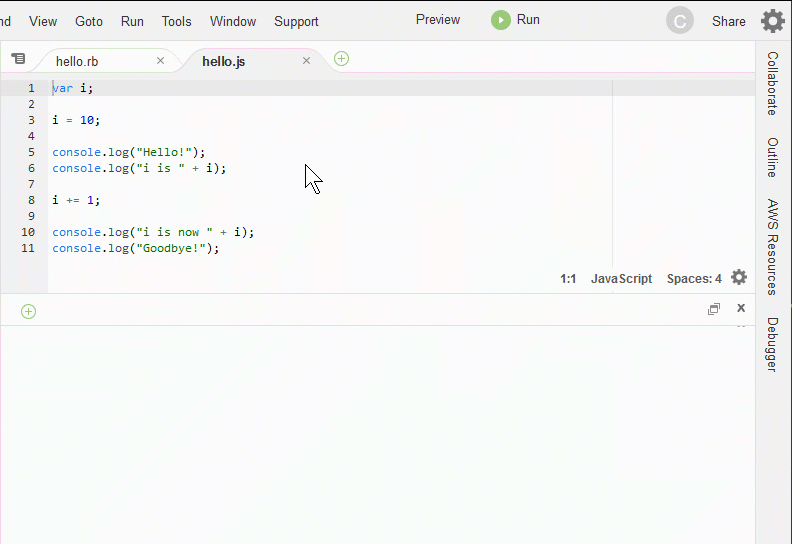Open JavaScript language mode selector
The width and height of the screenshot is (792, 544).
pos(621,279)
